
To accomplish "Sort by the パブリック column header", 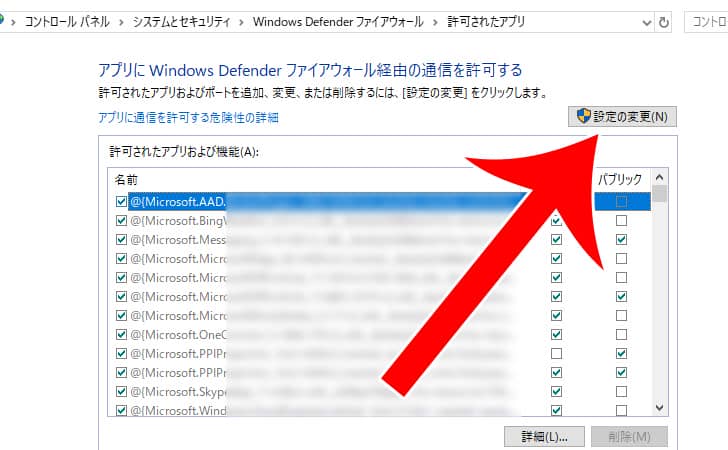I will point(619,179).
